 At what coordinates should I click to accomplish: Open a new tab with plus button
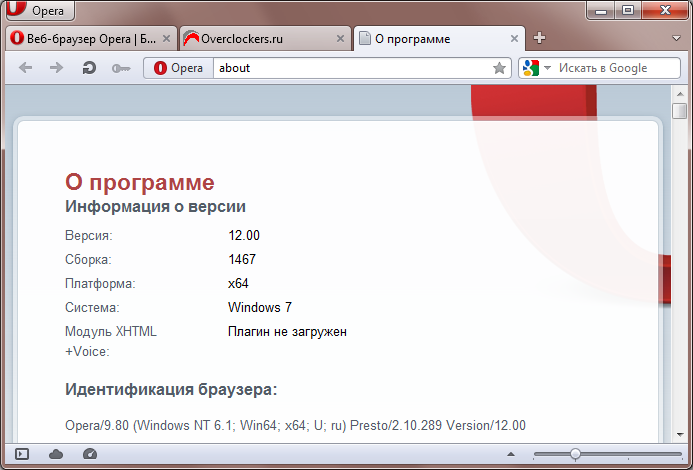click(x=539, y=38)
